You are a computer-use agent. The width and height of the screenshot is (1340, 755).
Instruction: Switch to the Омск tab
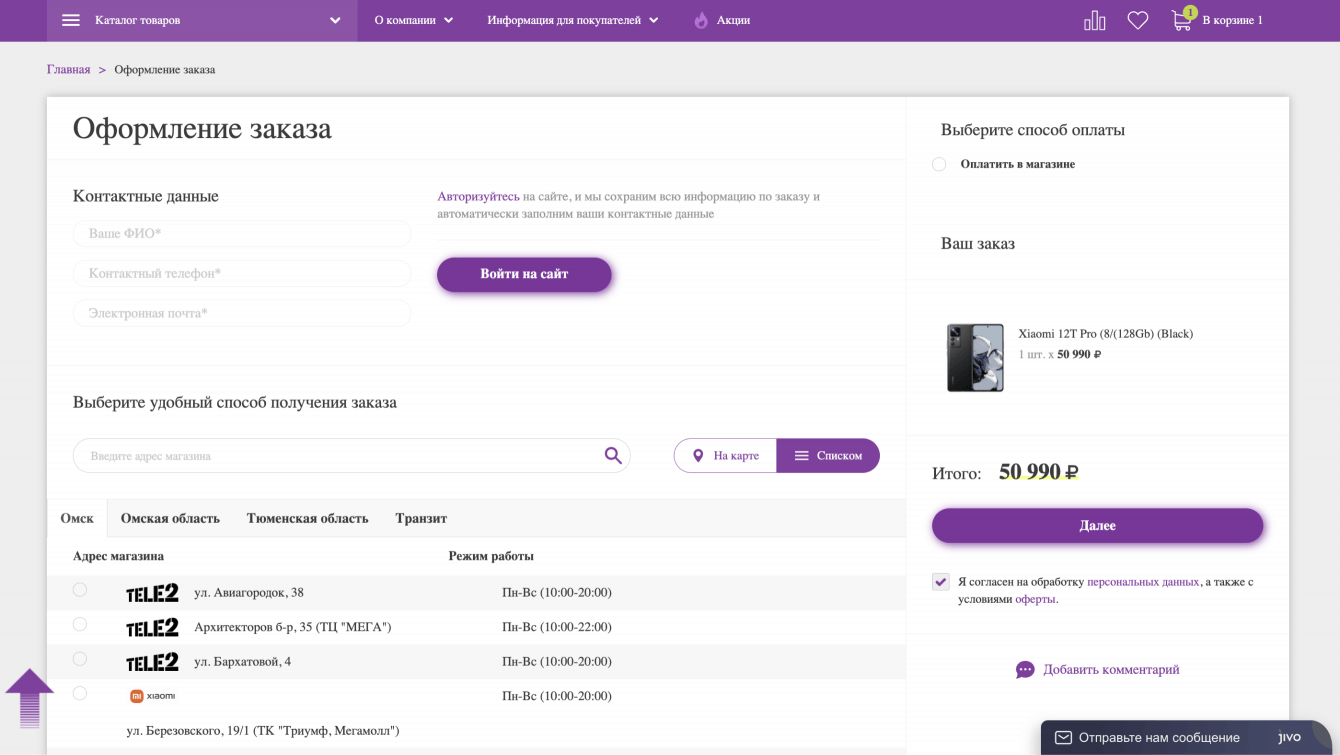(x=77, y=518)
